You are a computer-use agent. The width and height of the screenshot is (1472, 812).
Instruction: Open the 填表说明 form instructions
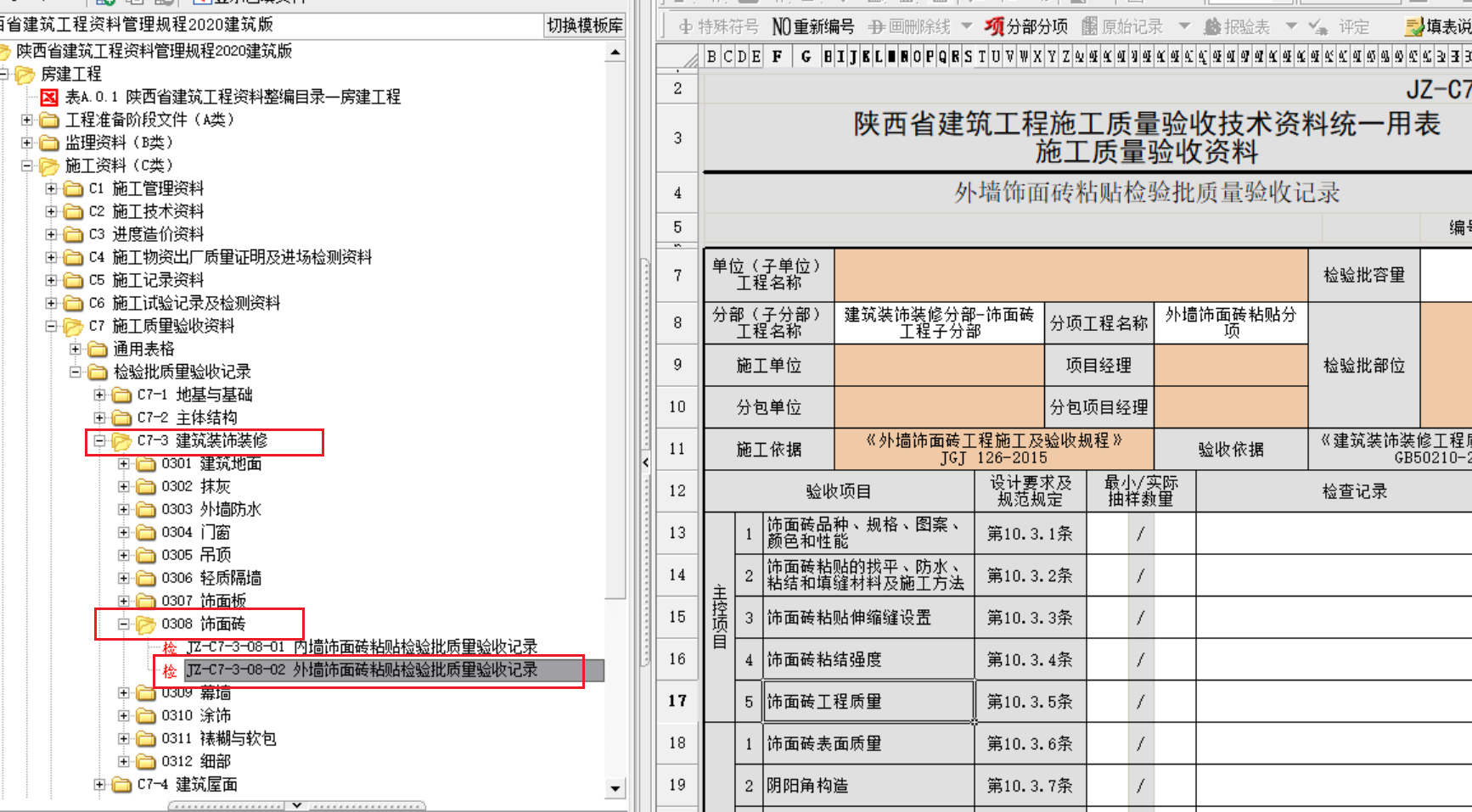(1439, 27)
